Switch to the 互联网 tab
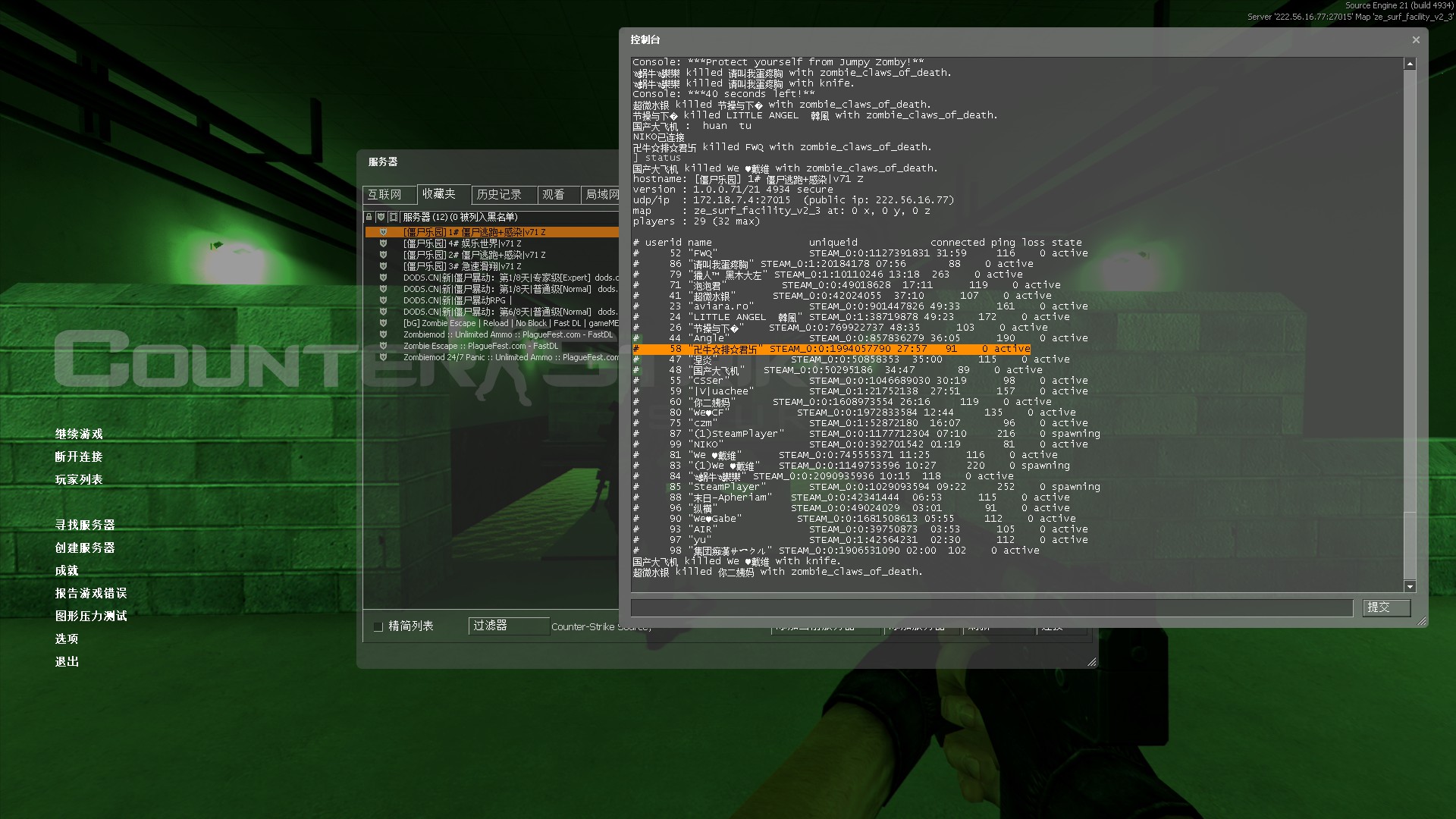 tap(389, 195)
